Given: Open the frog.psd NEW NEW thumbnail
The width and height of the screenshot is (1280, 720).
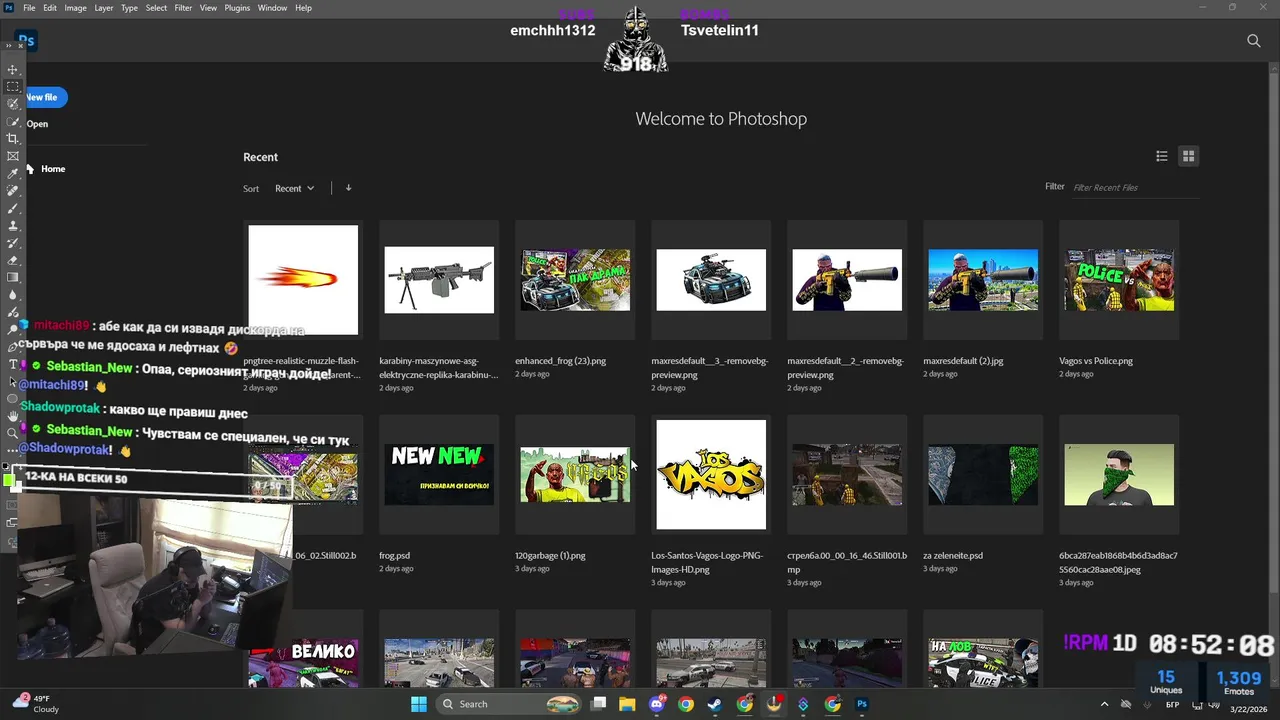Looking at the screenshot, I should tap(439, 474).
